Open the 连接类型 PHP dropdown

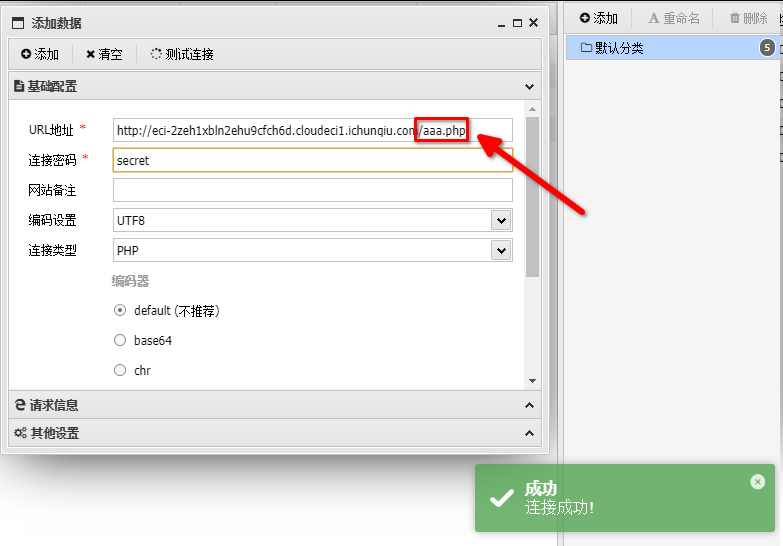[x=312, y=250]
